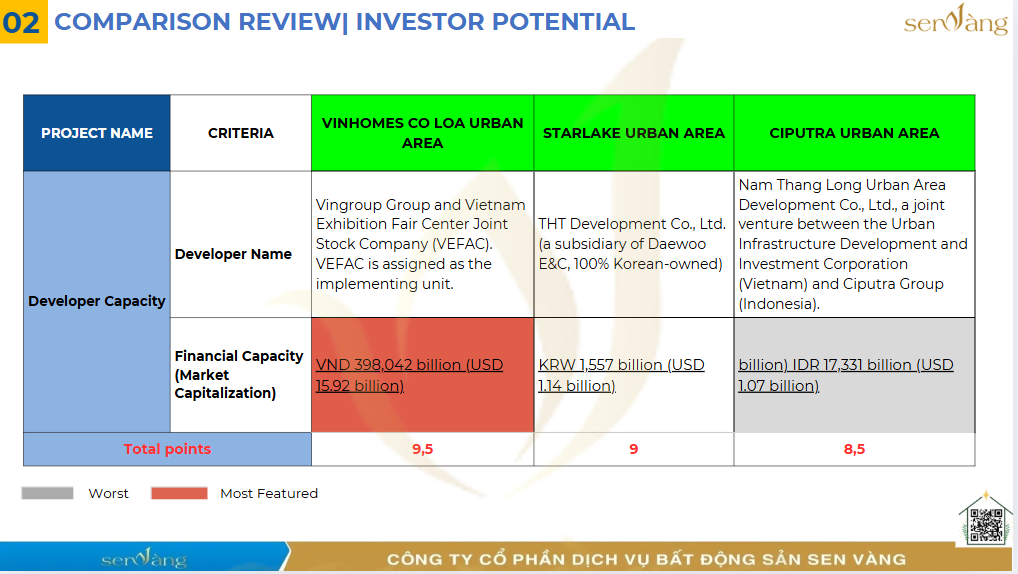This screenshot has width=1018, height=574.
Task: Select the Vinhomes Co Loa Urban Area header
Action: pyautogui.click(x=423, y=133)
